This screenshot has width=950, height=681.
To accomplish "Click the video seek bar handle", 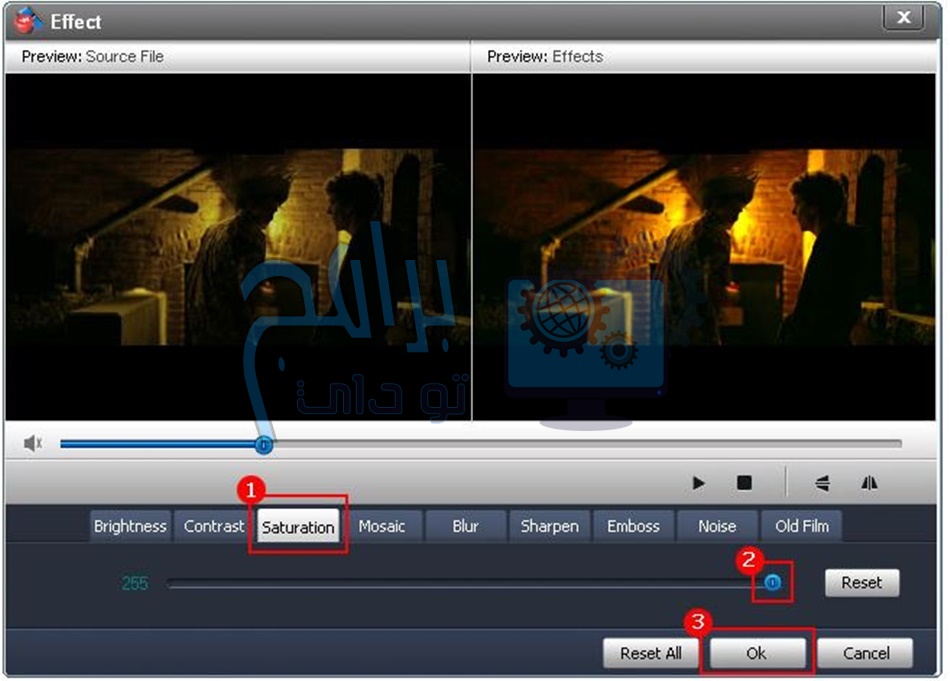I will click(263, 444).
